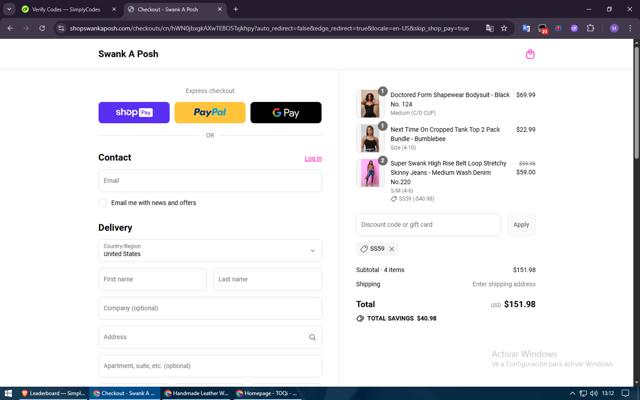Go forward using the browser forward arrow
The width and height of the screenshot is (640, 400).
pyautogui.click(x=26, y=28)
